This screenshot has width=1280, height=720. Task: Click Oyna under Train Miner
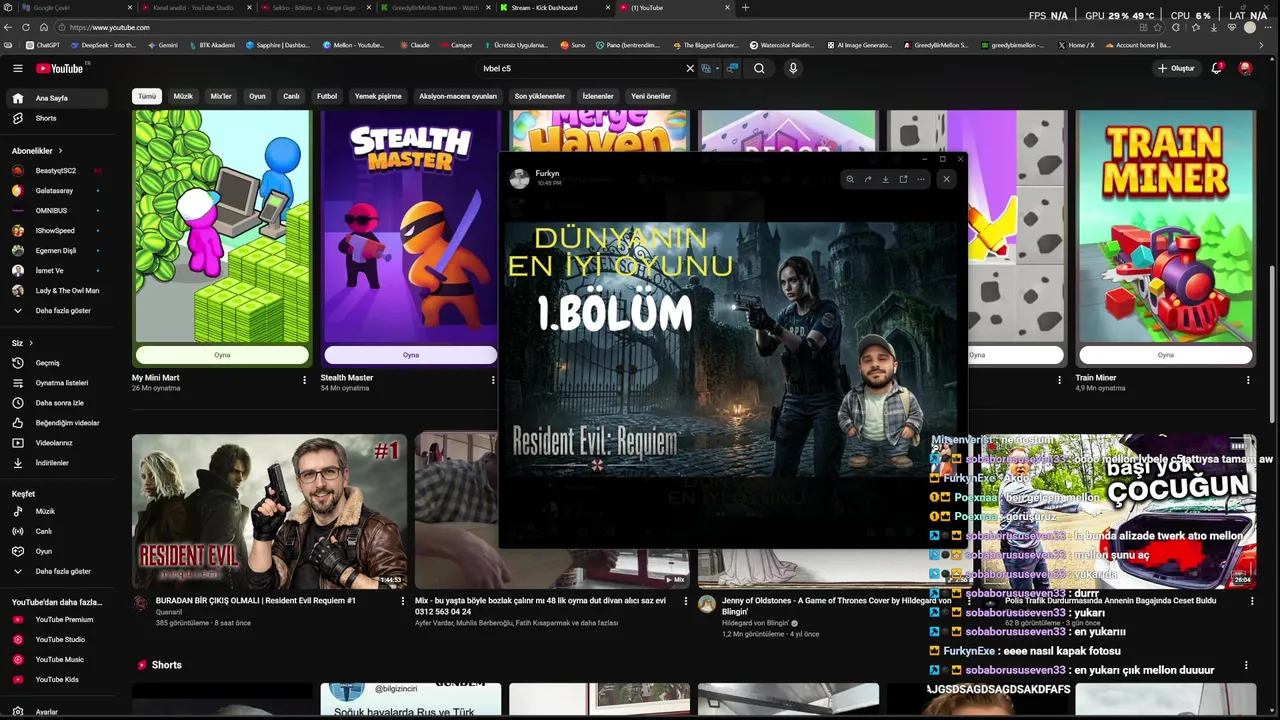point(1165,355)
